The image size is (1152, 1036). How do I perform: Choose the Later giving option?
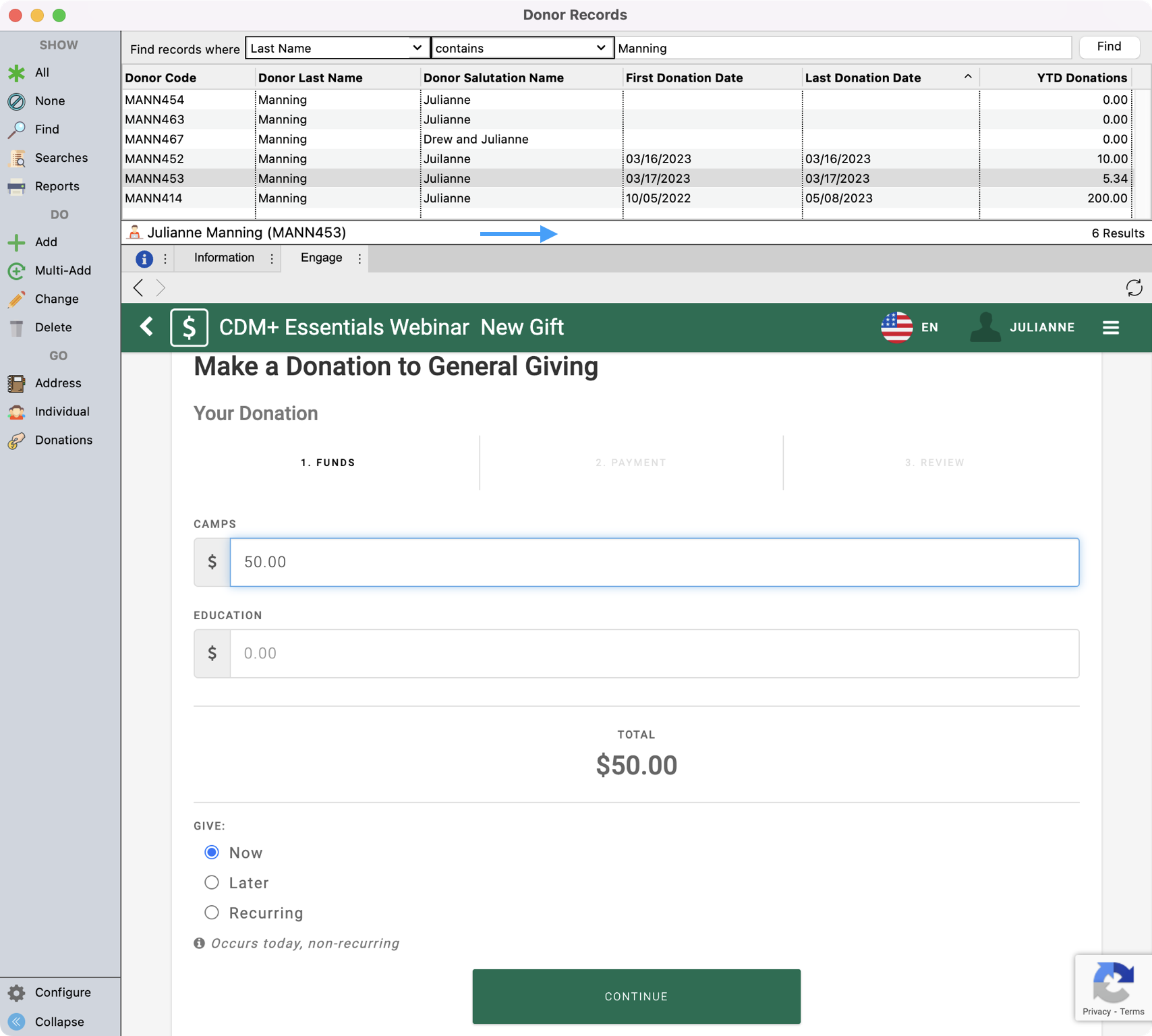212,882
